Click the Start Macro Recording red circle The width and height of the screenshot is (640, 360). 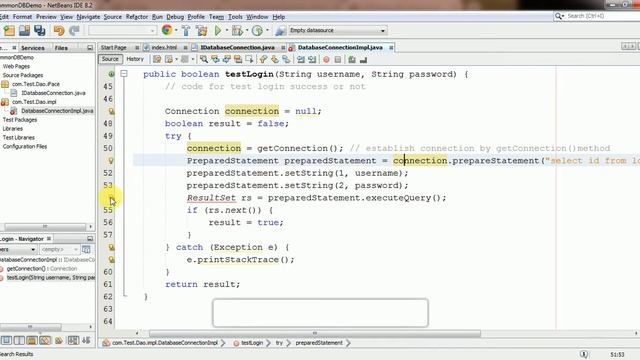tap(326, 60)
